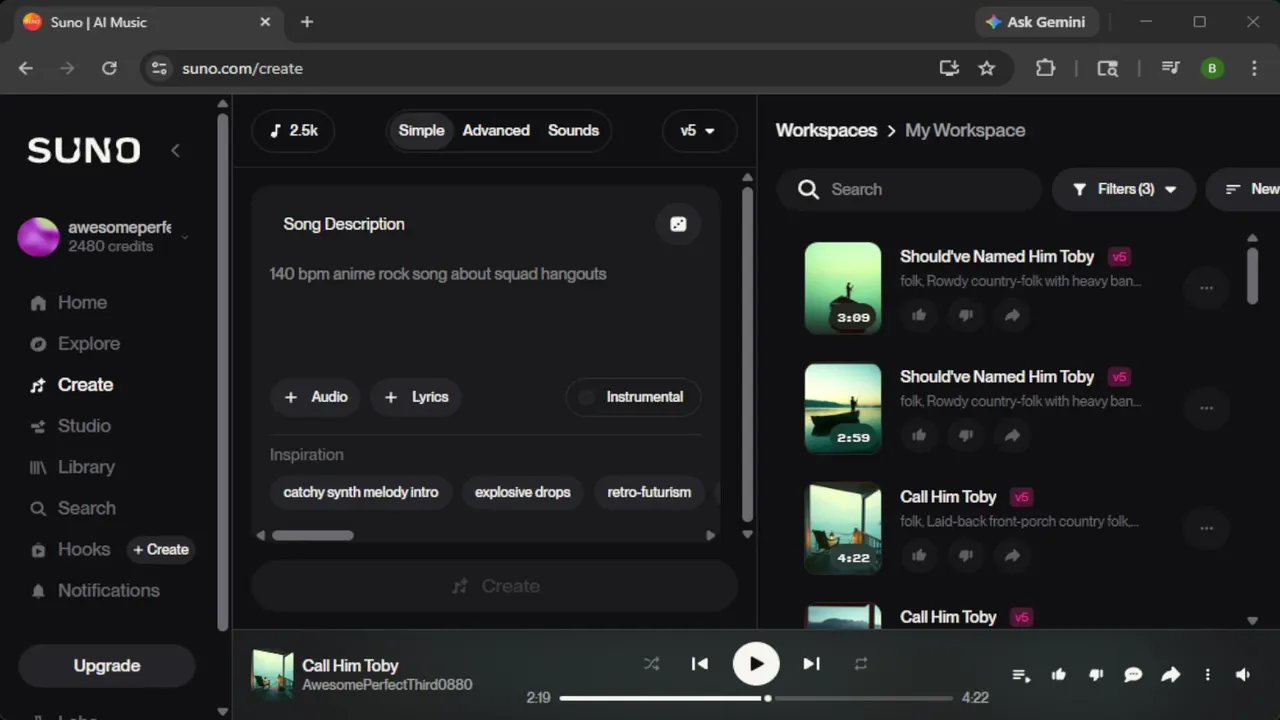Open the Call Him Toby 4:22 thumbnail

click(843, 529)
